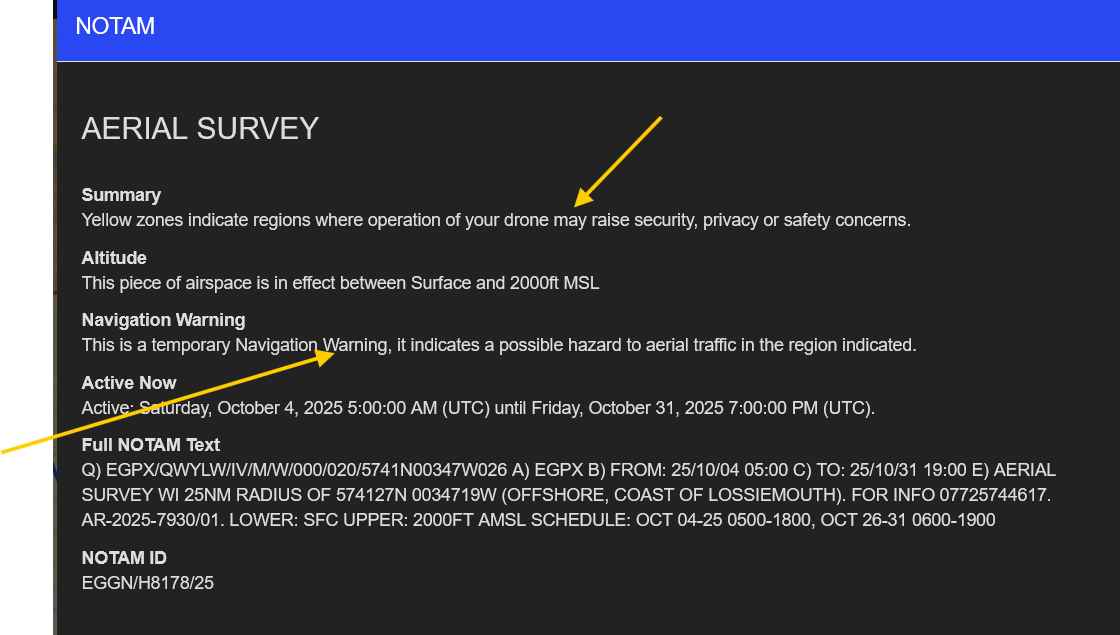Select the Full NOTAM Text label

[x=151, y=445]
